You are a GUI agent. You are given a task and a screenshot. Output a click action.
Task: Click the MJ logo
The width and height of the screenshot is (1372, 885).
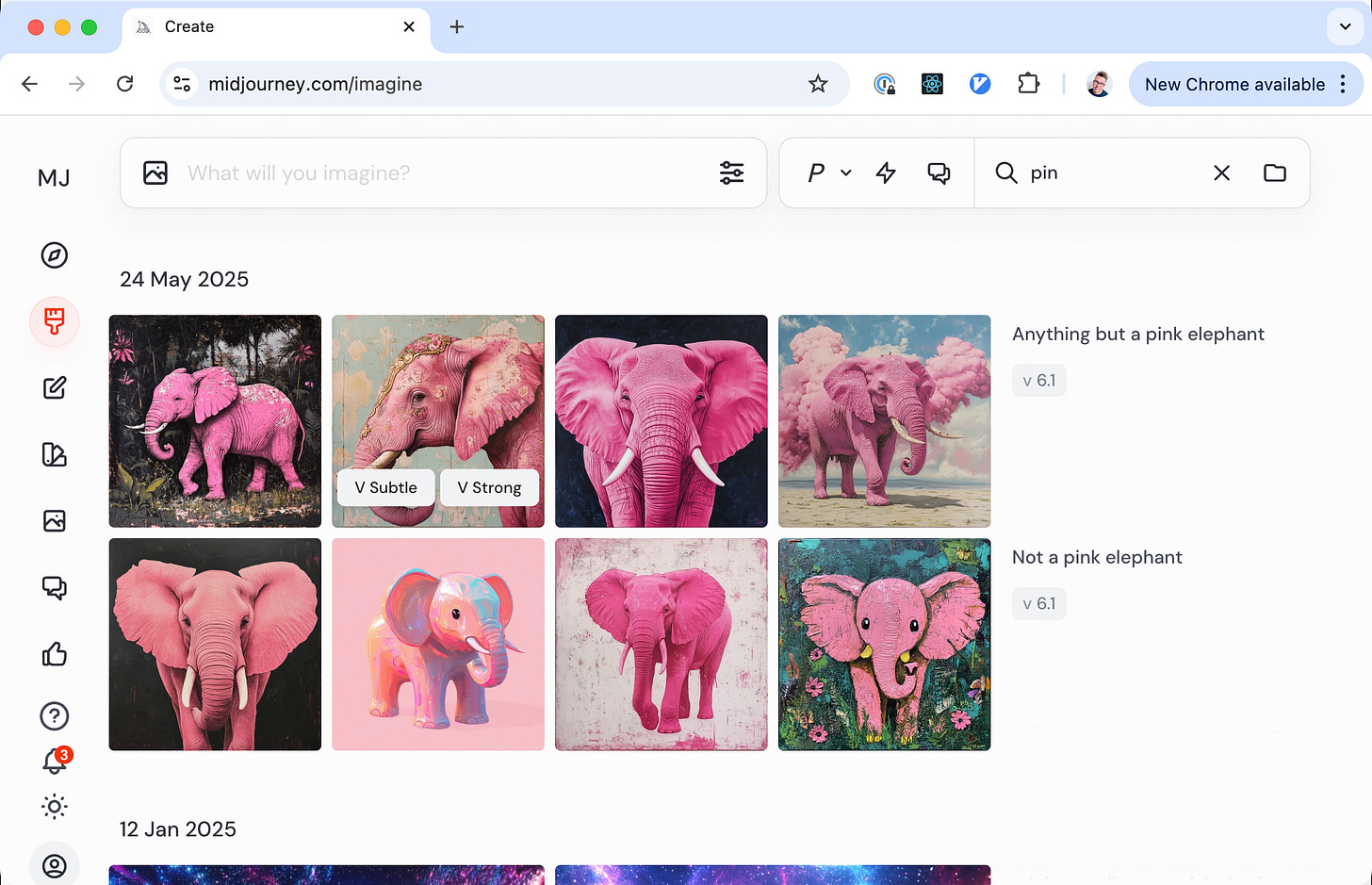(54, 177)
